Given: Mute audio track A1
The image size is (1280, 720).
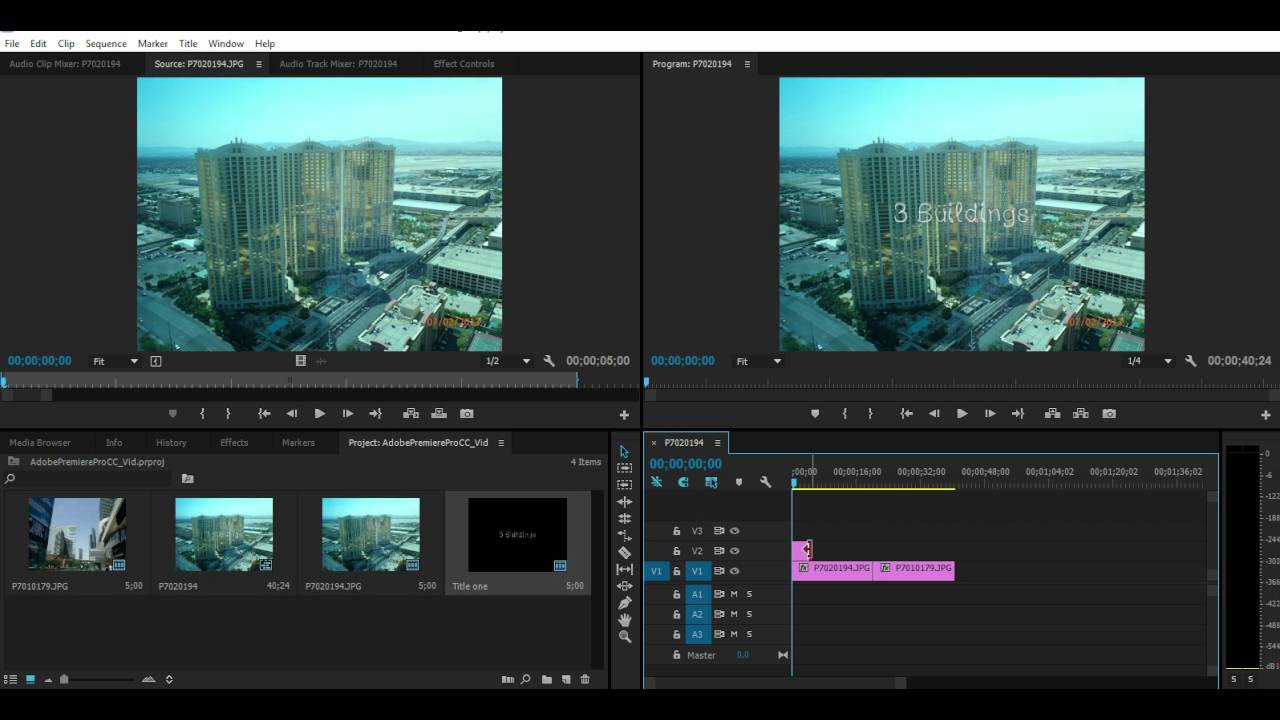Looking at the screenshot, I should [734, 594].
